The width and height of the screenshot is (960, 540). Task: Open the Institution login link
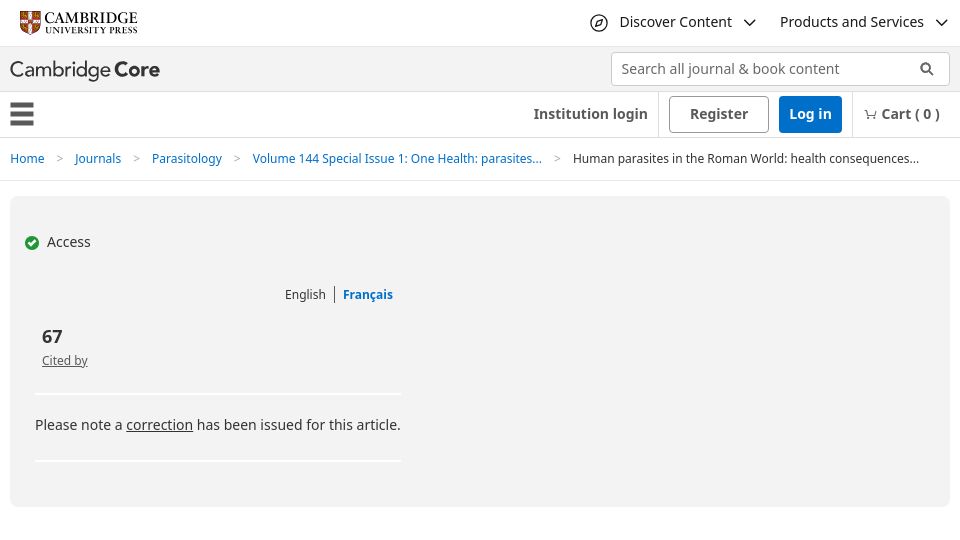pyautogui.click(x=590, y=114)
